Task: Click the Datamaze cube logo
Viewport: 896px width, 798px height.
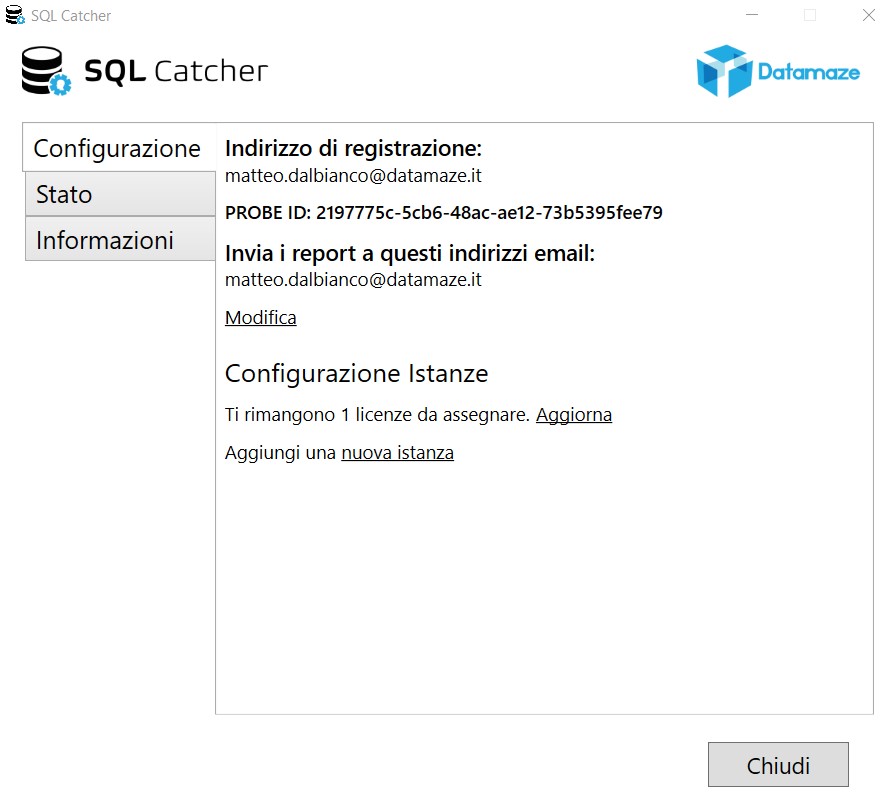Action: click(724, 71)
